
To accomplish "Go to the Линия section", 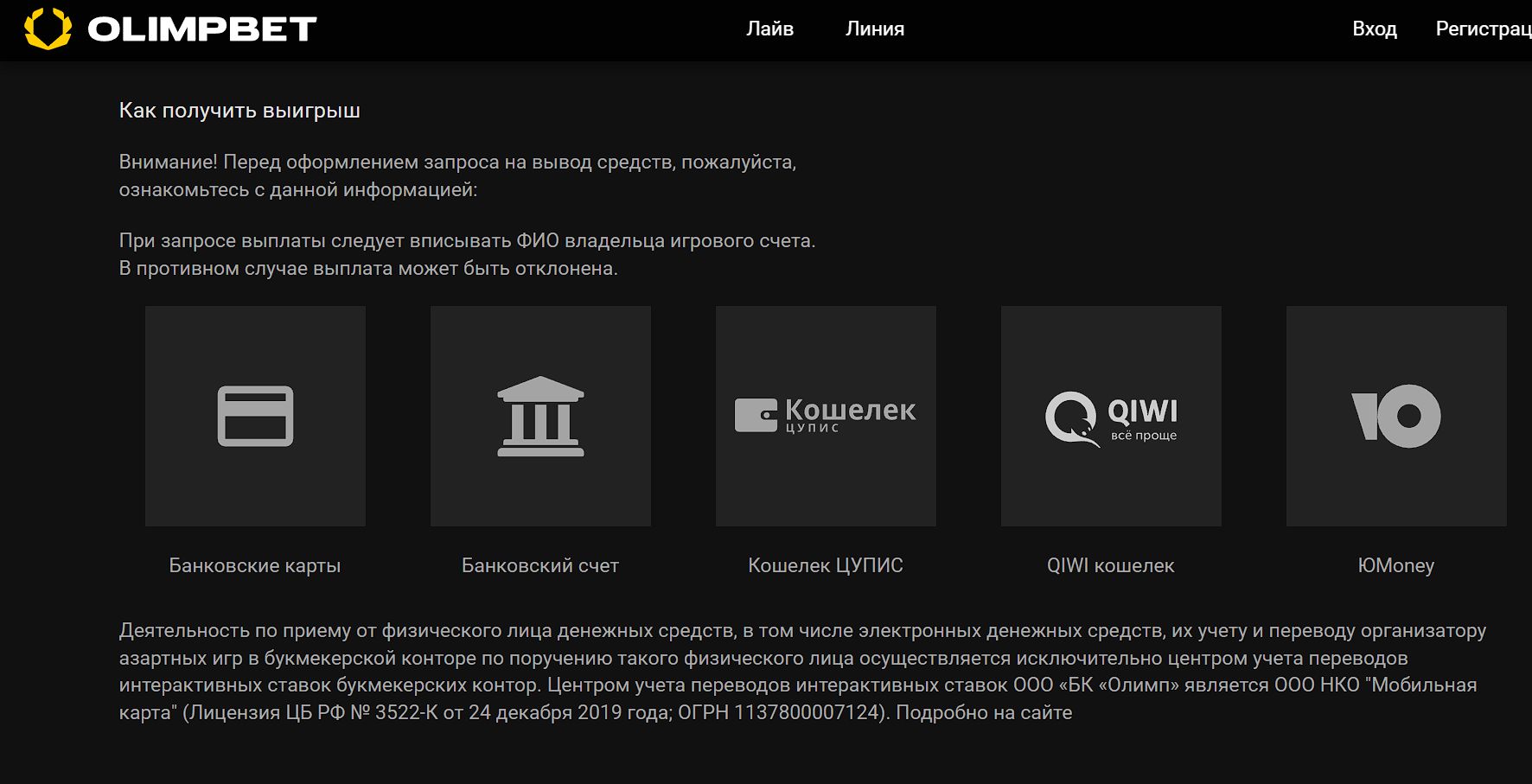I will (875, 29).
